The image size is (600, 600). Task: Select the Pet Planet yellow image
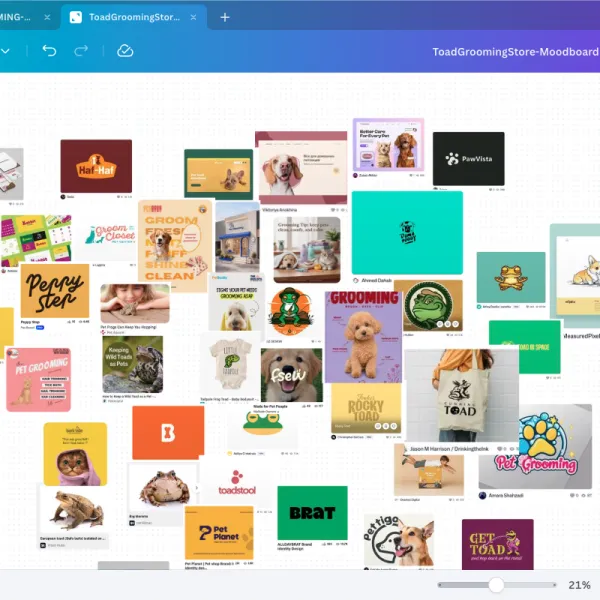click(219, 533)
